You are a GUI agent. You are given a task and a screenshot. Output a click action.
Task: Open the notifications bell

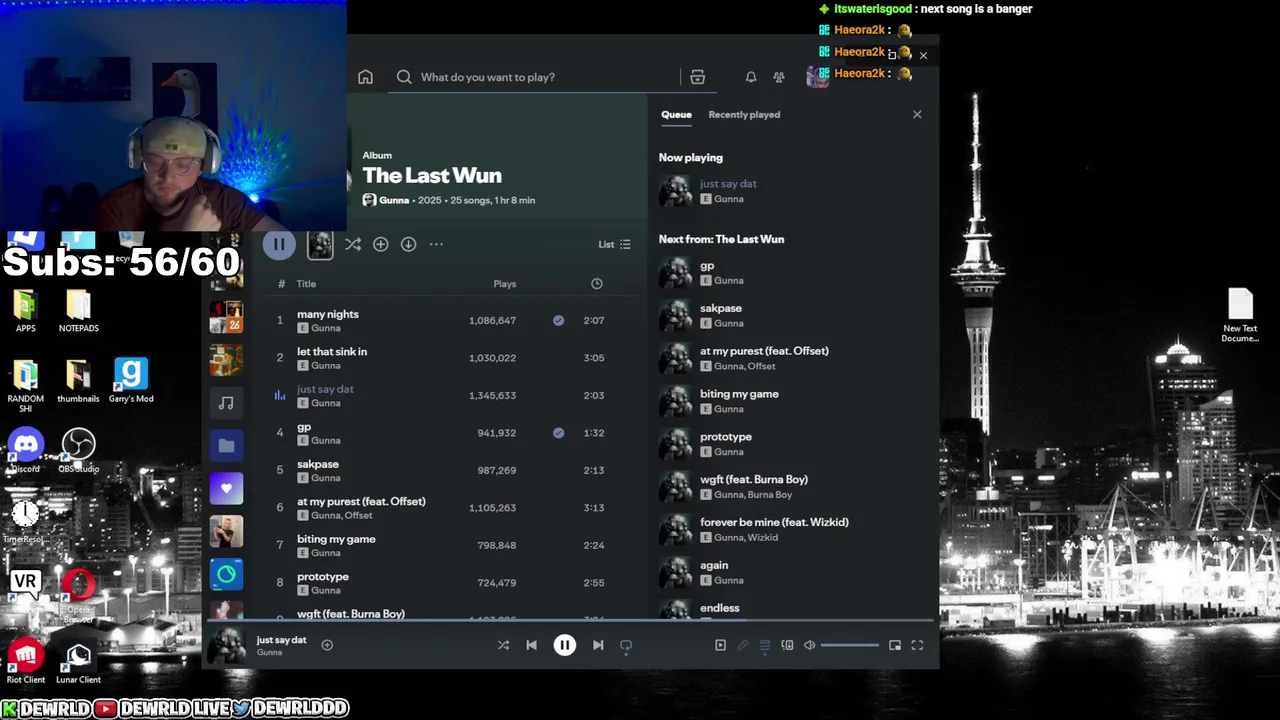(x=751, y=77)
